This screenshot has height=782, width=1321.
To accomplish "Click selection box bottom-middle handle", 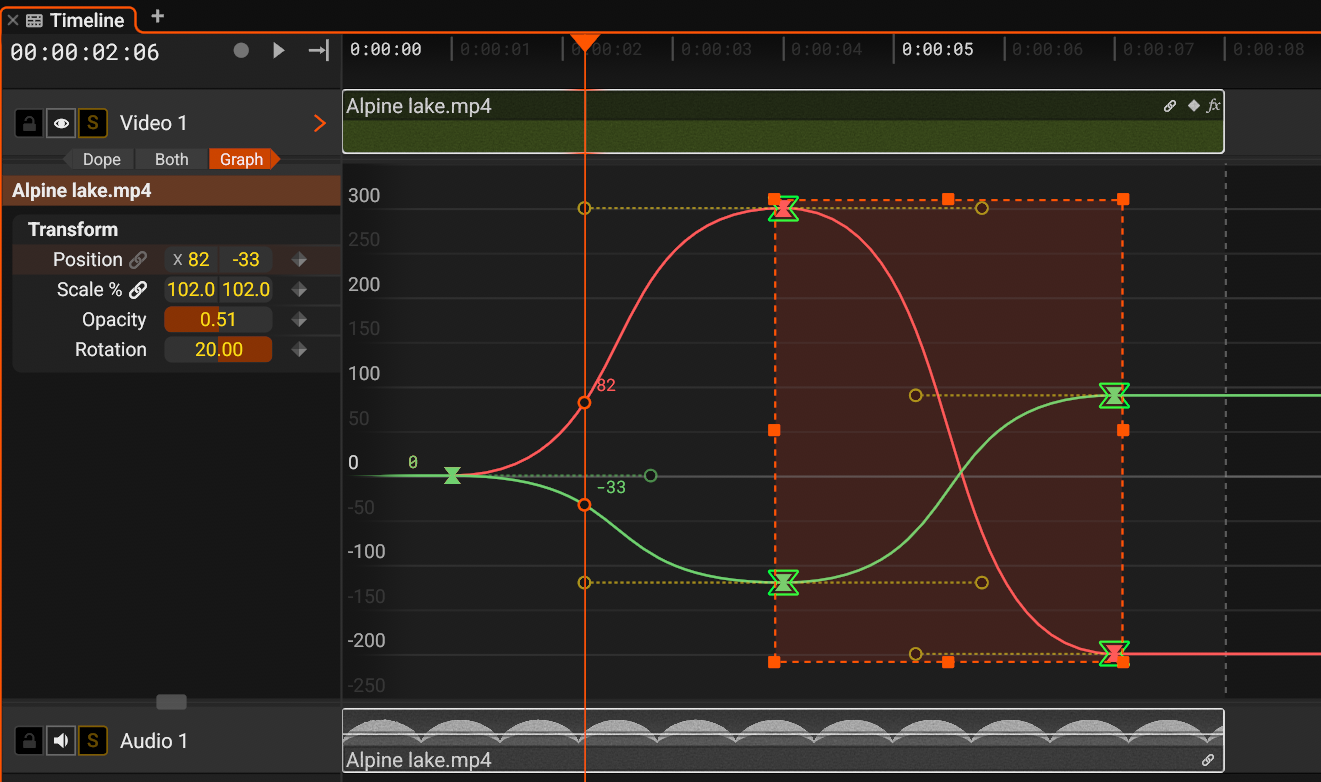I will [x=948, y=662].
